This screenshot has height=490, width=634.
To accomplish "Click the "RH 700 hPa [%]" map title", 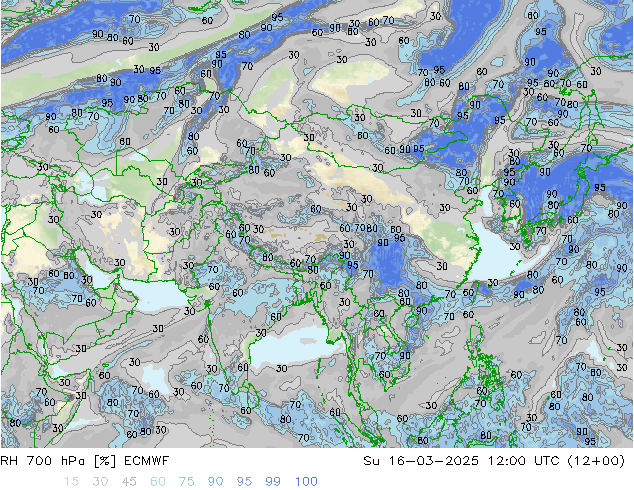I will tap(59, 461).
